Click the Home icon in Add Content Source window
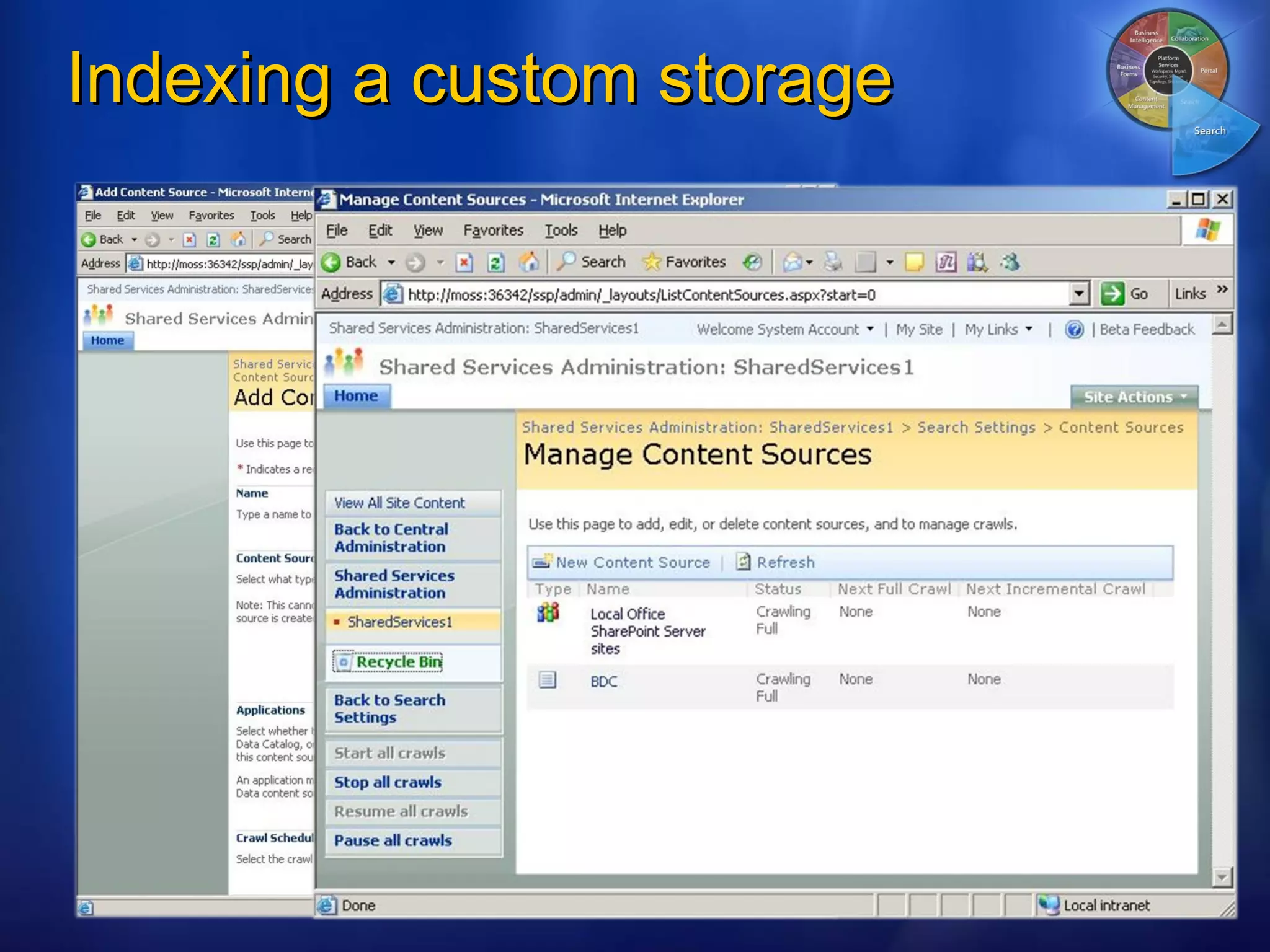The width and height of the screenshot is (1270, 952). point(238,239)
